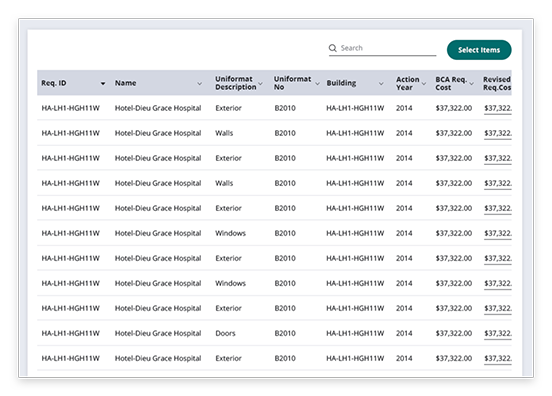
Task: Open the Uniformat No column chevron
Action: pyautogui.click(x=317, y=83)
